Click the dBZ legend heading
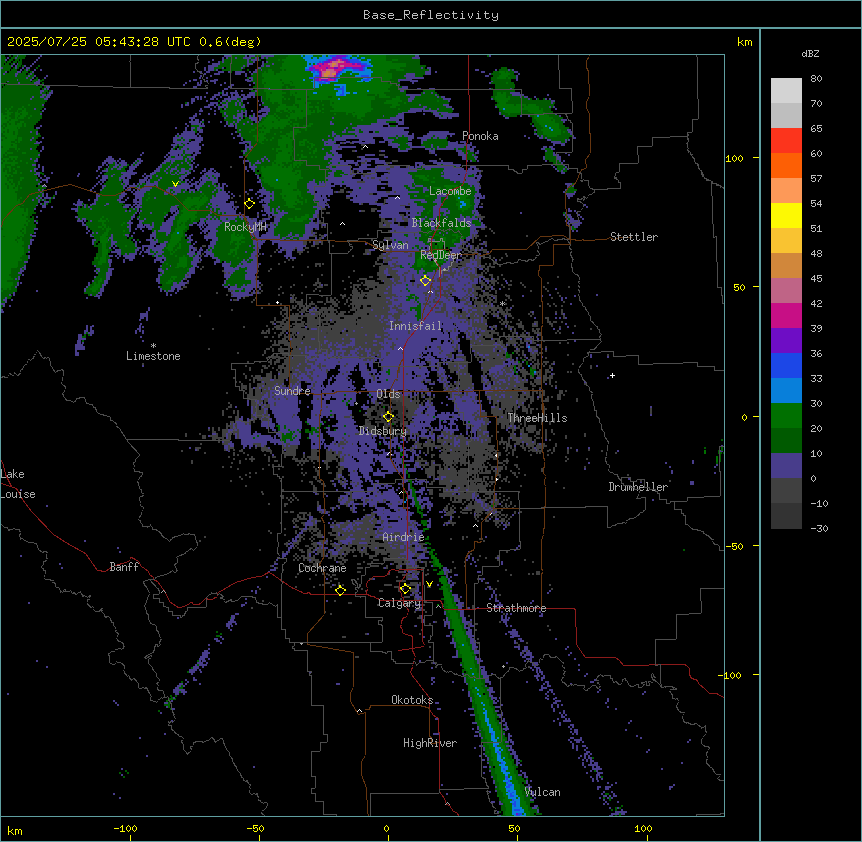The height and width of the screenshot is (842, 862). (810, 54)
